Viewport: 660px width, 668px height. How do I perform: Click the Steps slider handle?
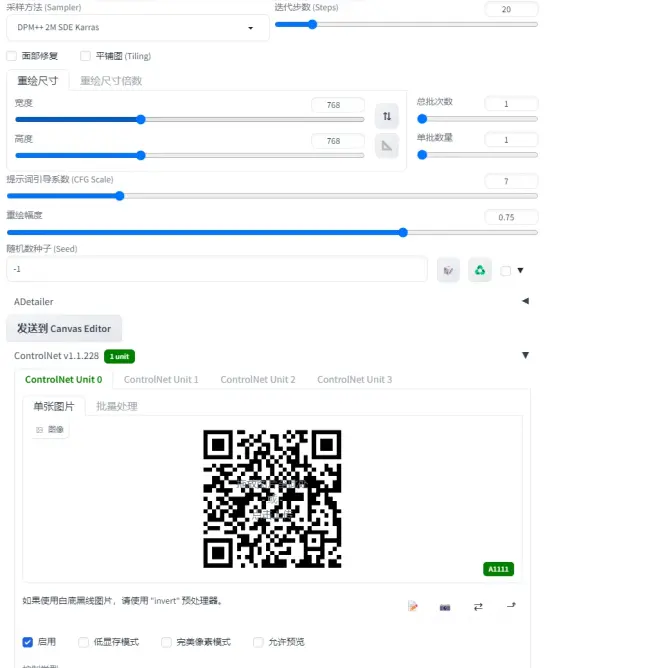[312, 24]
